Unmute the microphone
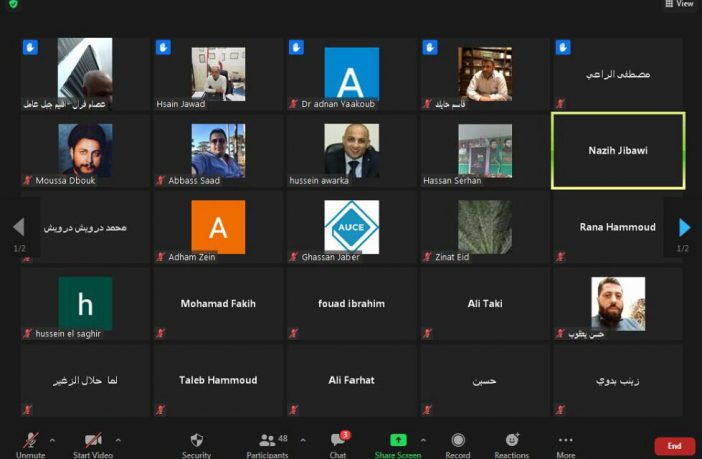 (x=30, y=444)
